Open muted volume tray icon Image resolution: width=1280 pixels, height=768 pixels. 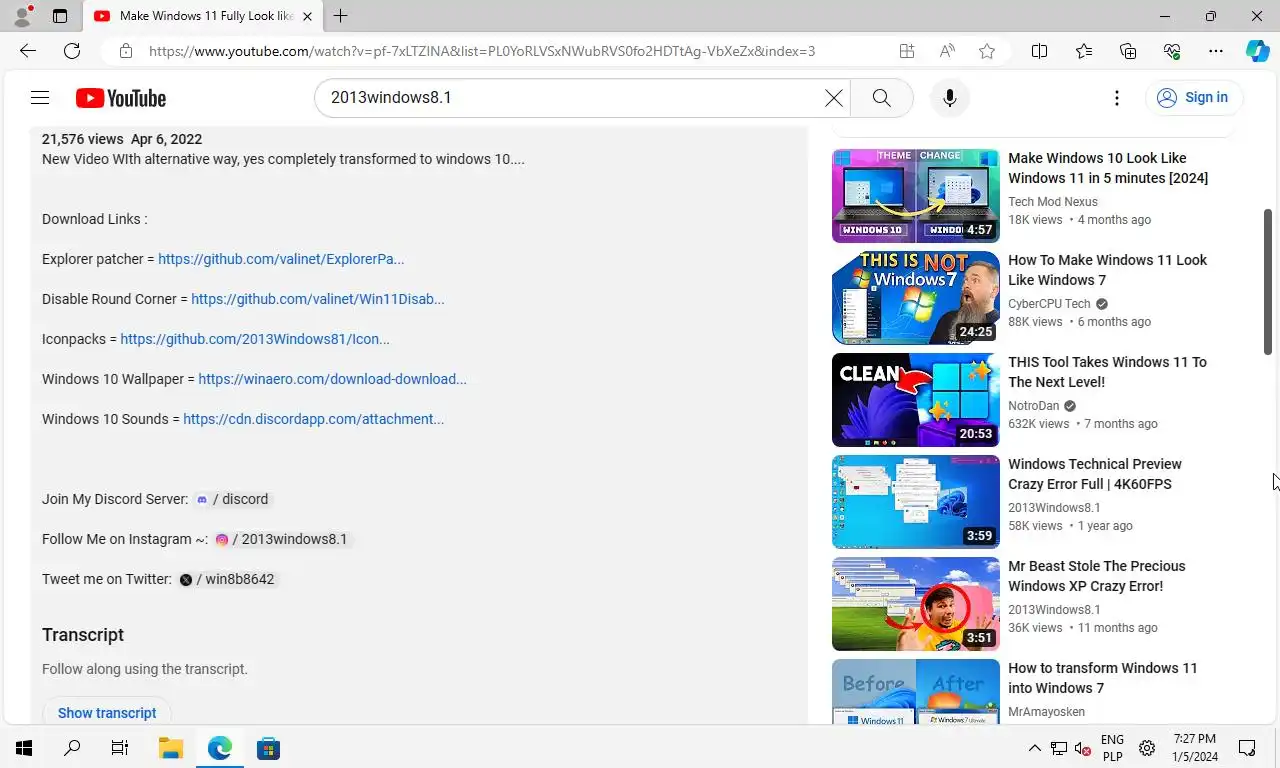point(1083,748)
